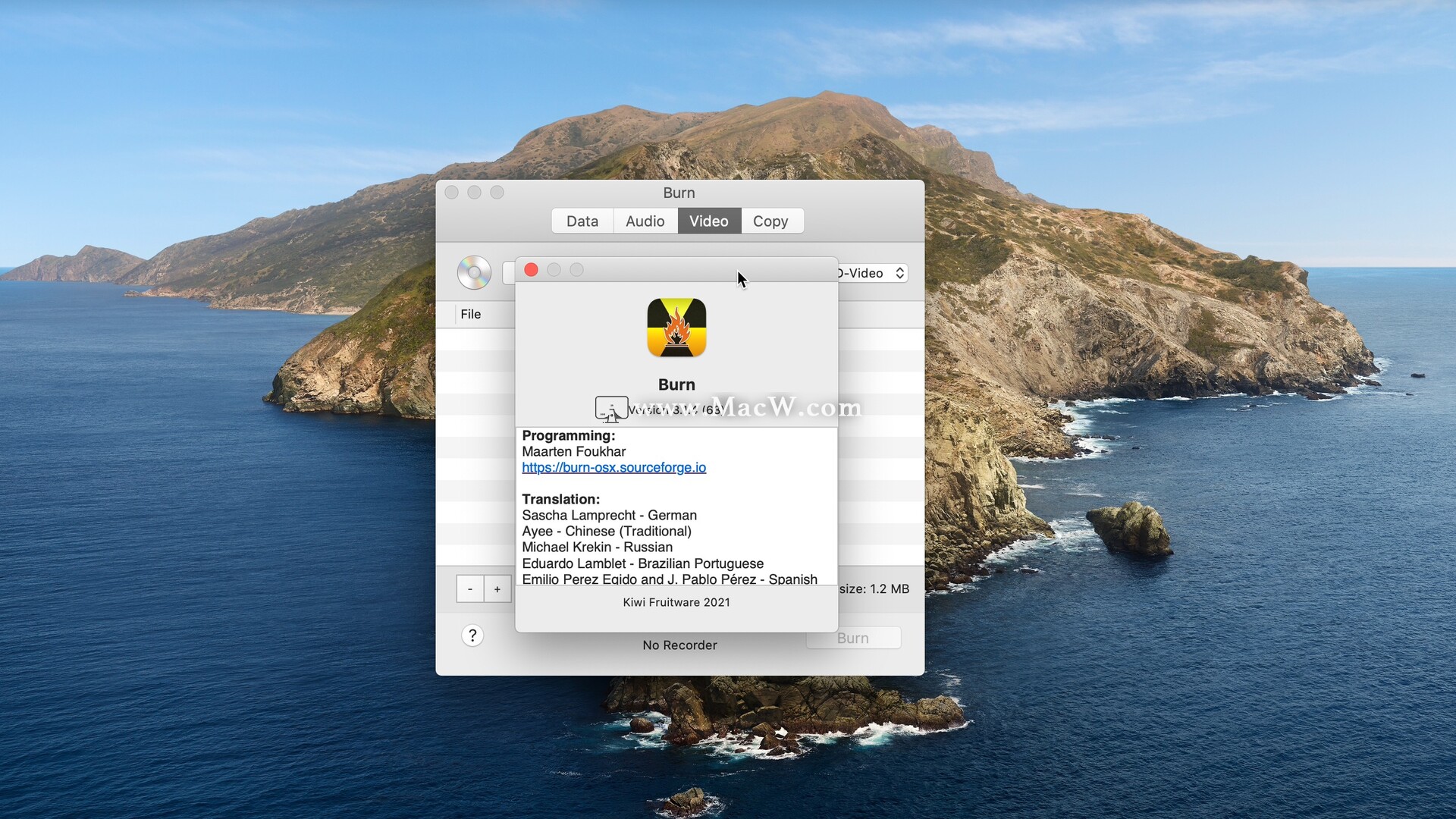Click 'Michael Krekin - Russian' line

pyautogui.click(x=597, y=547)
